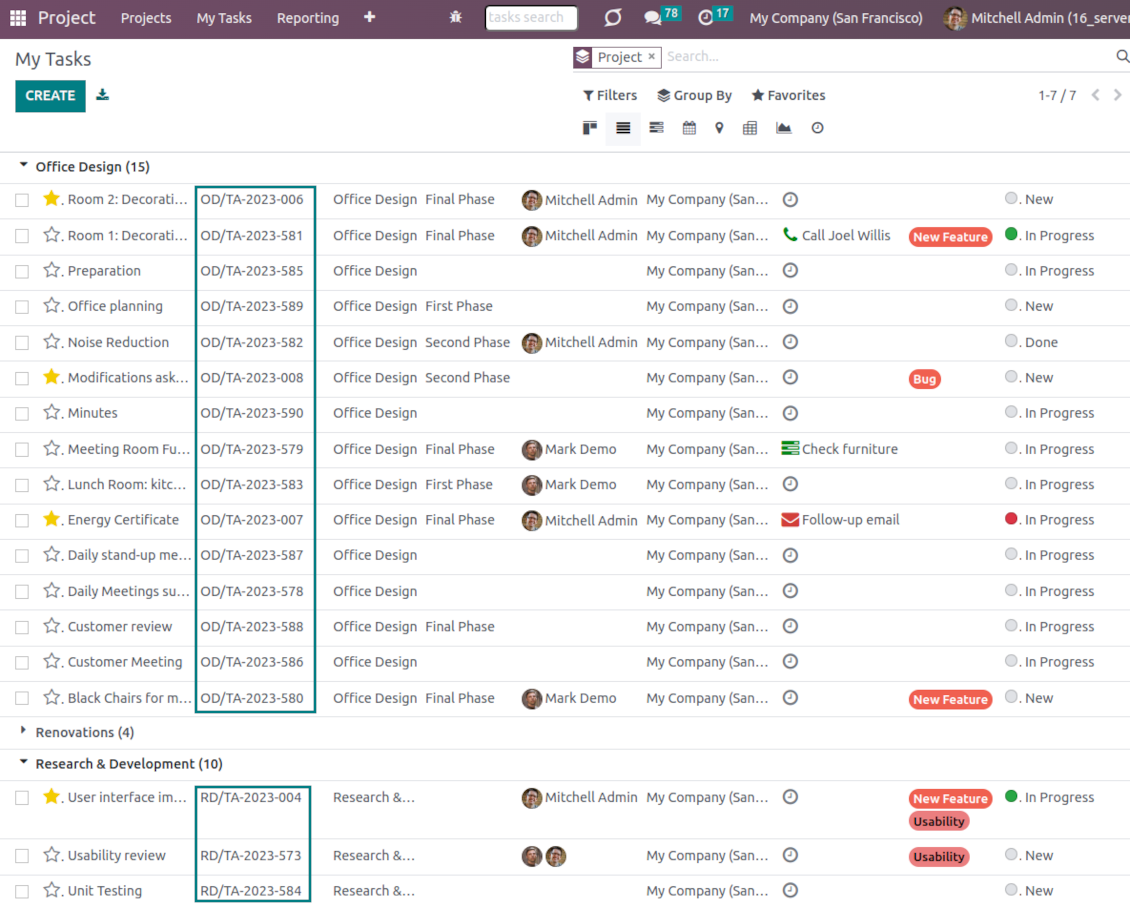The width and height of the screenshot is (1130, 908).
Task: Select the Energy Certificate row checkbox
Action: 22,521
